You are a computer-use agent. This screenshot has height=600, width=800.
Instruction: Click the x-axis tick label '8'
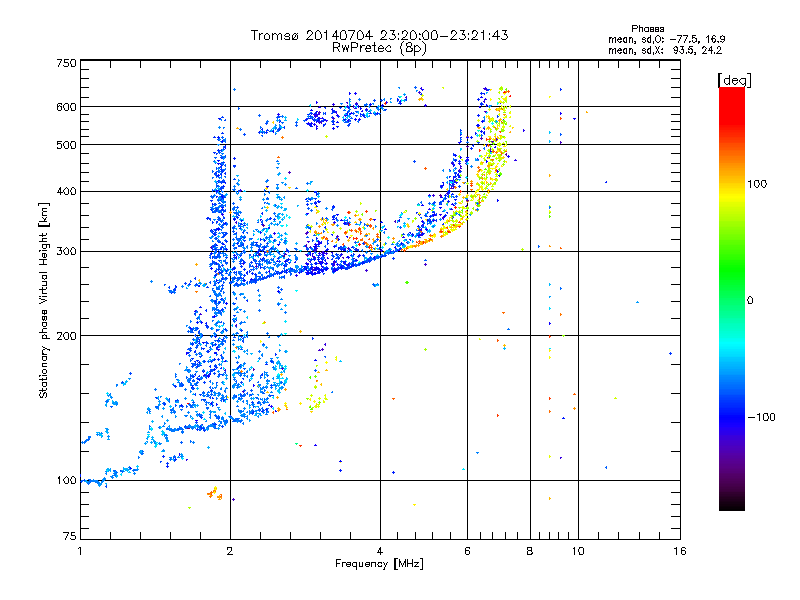(x=530, y=551)
